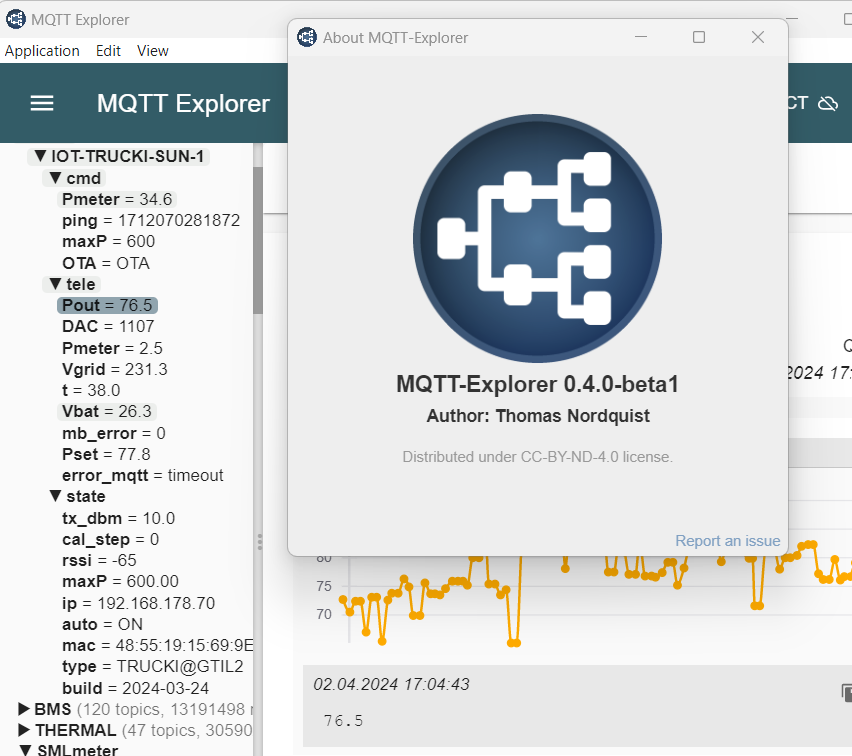The height and width of the screenshot is (756, 852).
Task: Click the Author: Thomas Nordquist text
Action: (538, 416)
